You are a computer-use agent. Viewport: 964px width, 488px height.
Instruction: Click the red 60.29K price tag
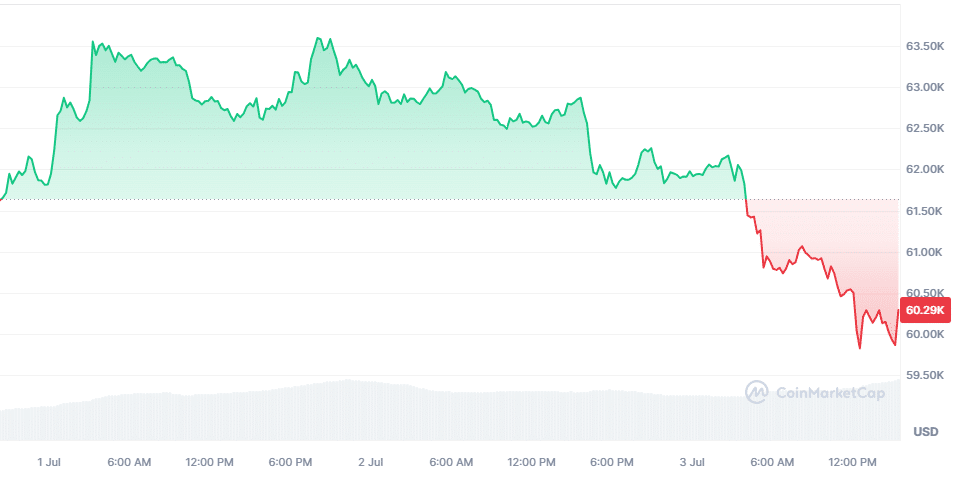pos(926,311)
